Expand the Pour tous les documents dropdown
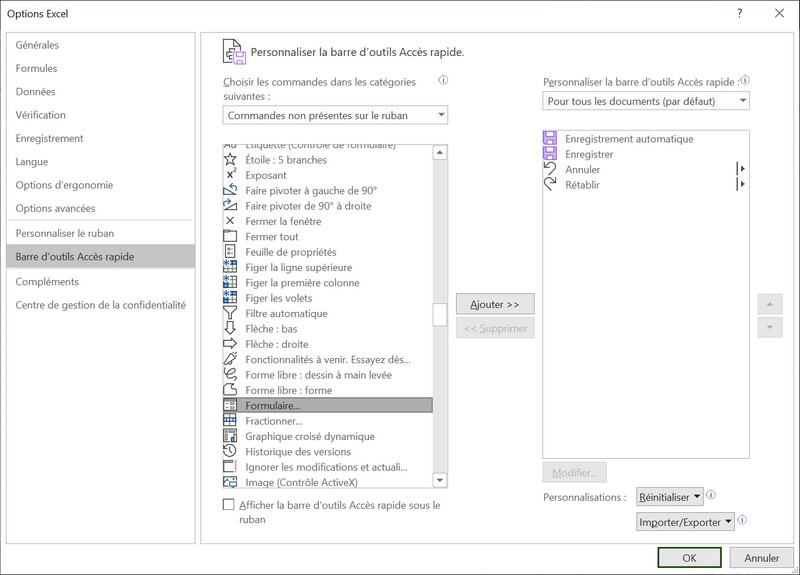 [x=646, y=101]
